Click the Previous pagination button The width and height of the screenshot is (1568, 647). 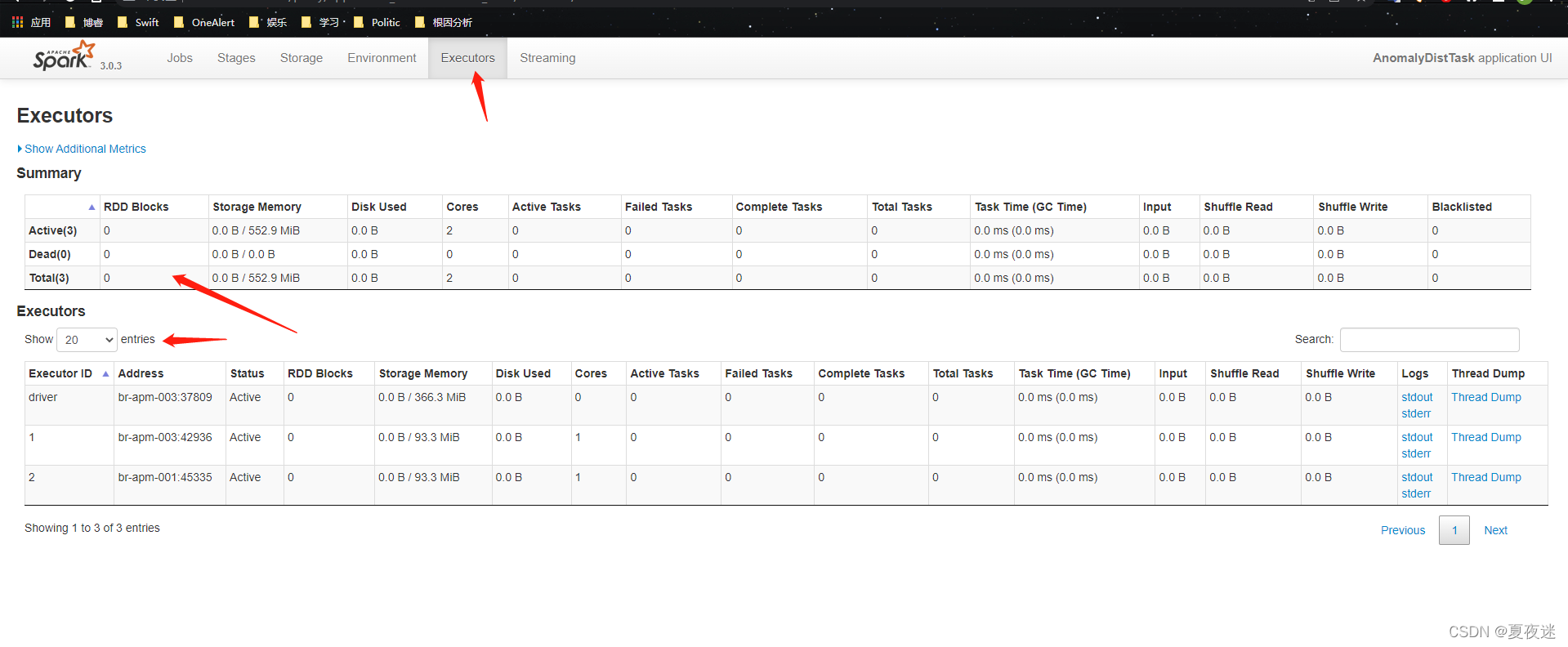coord(1403,530)
